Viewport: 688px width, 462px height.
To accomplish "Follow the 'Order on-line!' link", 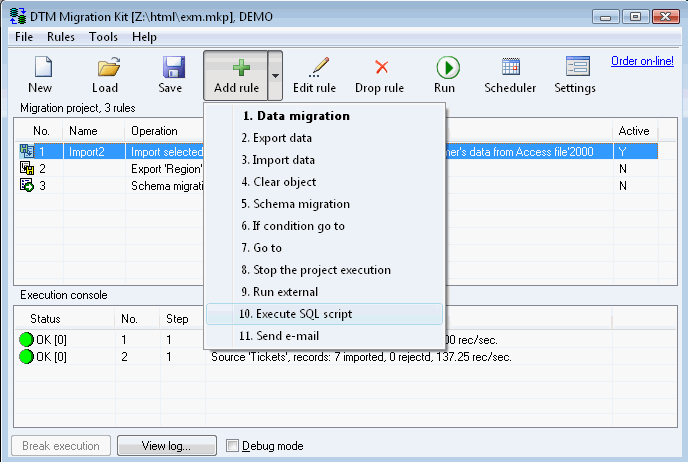I will (x=642, y=61).
